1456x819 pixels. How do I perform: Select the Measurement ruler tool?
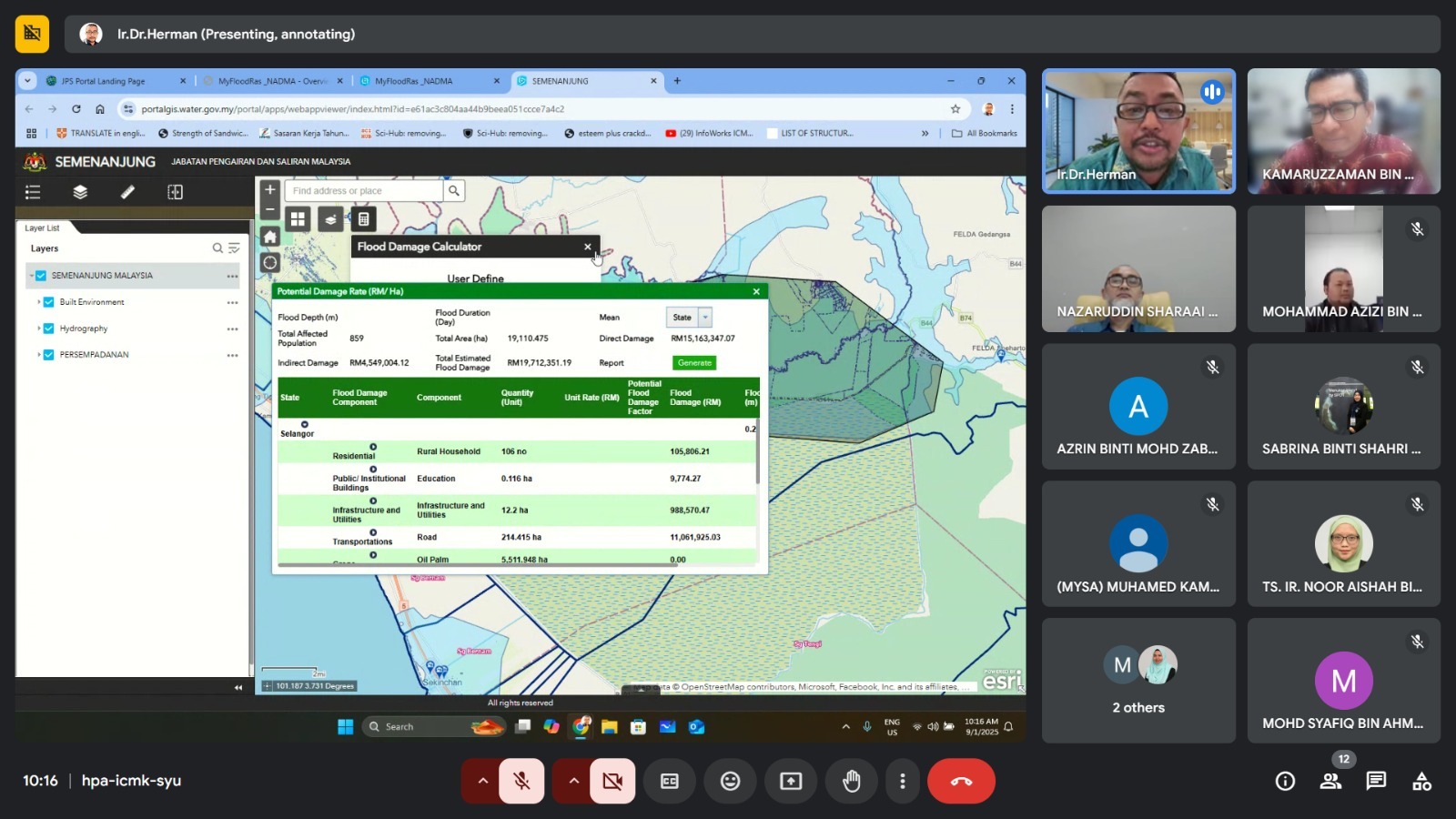point(127,192)
